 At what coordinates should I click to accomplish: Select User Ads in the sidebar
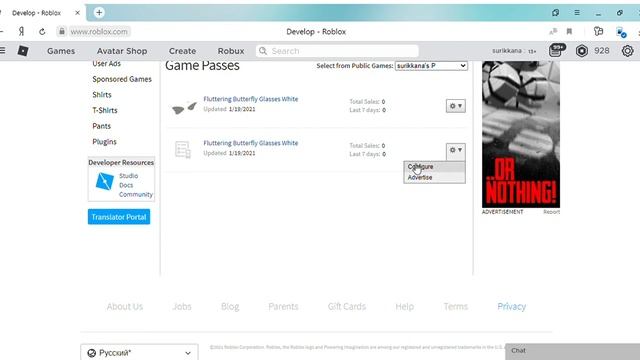[x=107, y=64]
